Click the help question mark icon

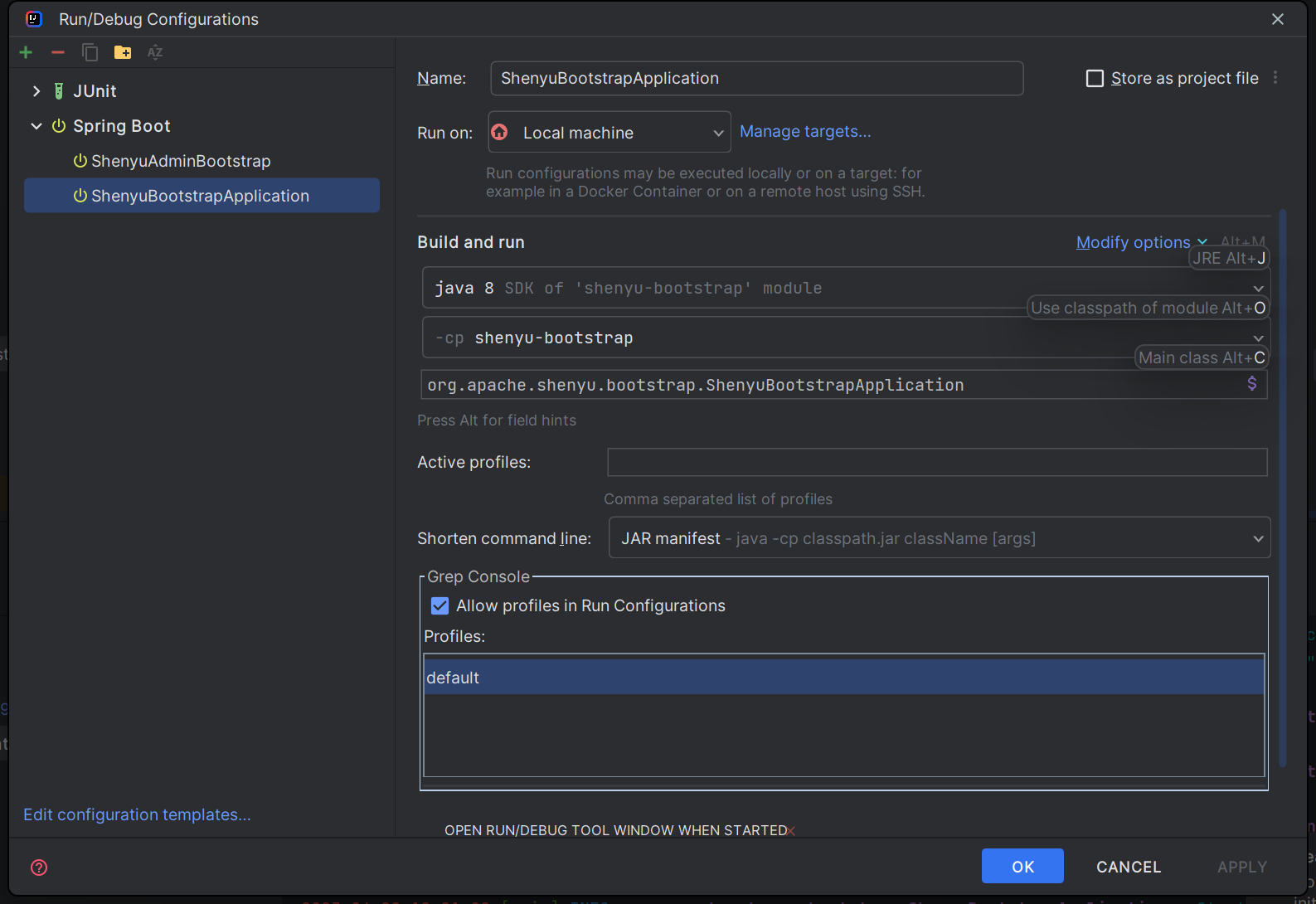click(39, 868)
